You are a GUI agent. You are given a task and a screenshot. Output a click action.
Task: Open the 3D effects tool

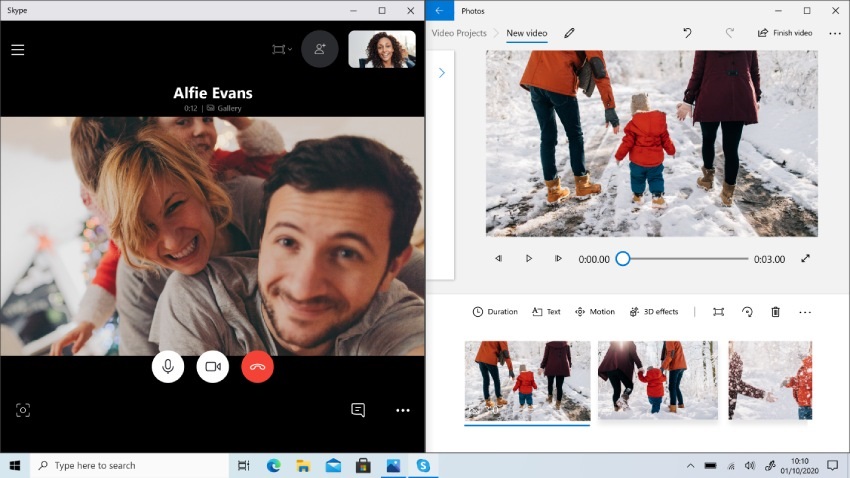click(654, 312)
